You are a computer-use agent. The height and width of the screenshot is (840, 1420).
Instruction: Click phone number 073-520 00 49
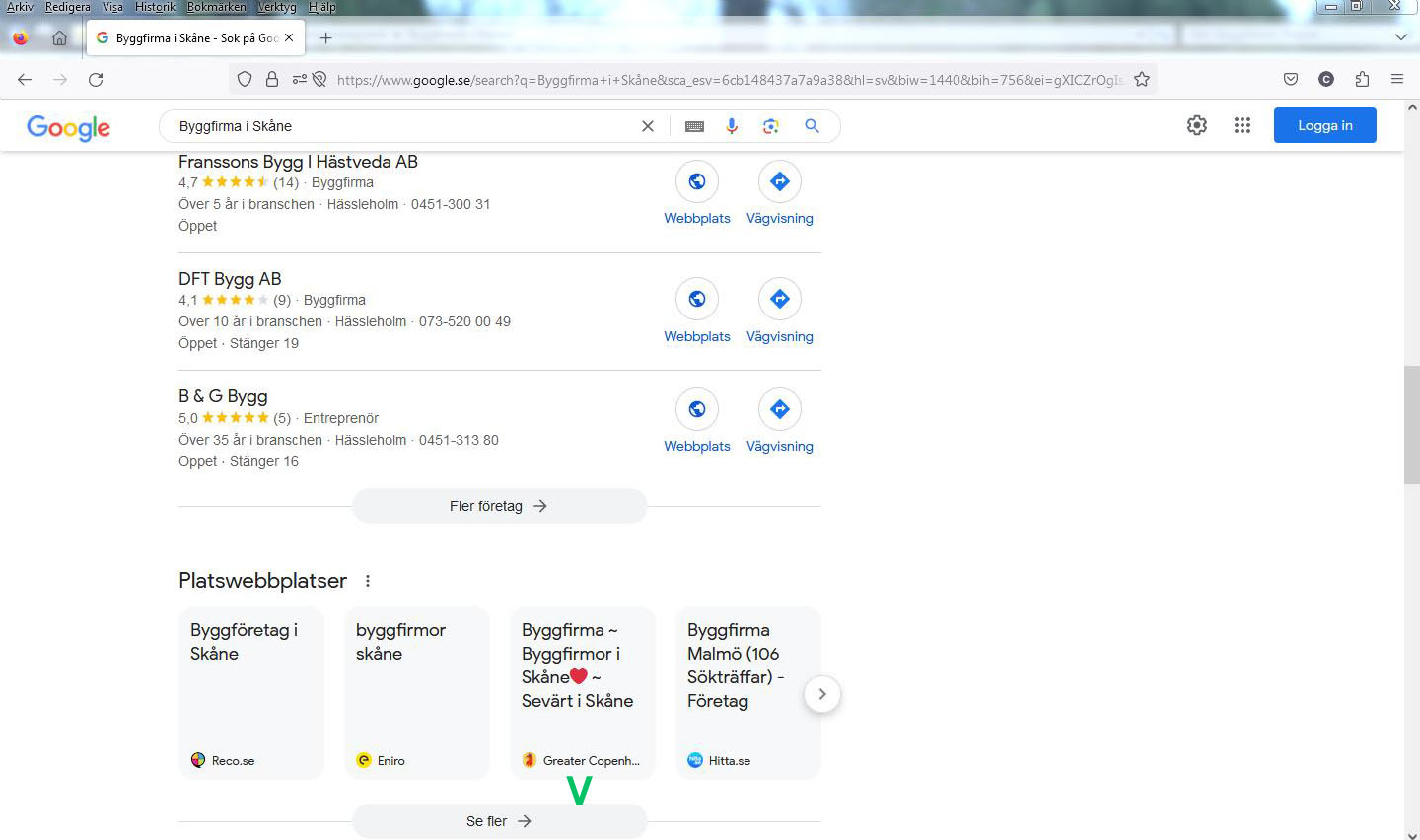pyautogui.click(x=464, y=321)
